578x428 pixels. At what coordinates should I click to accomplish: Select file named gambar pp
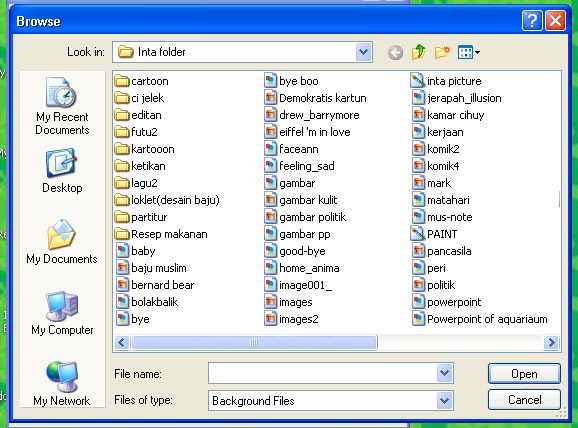tap(297, 234)
